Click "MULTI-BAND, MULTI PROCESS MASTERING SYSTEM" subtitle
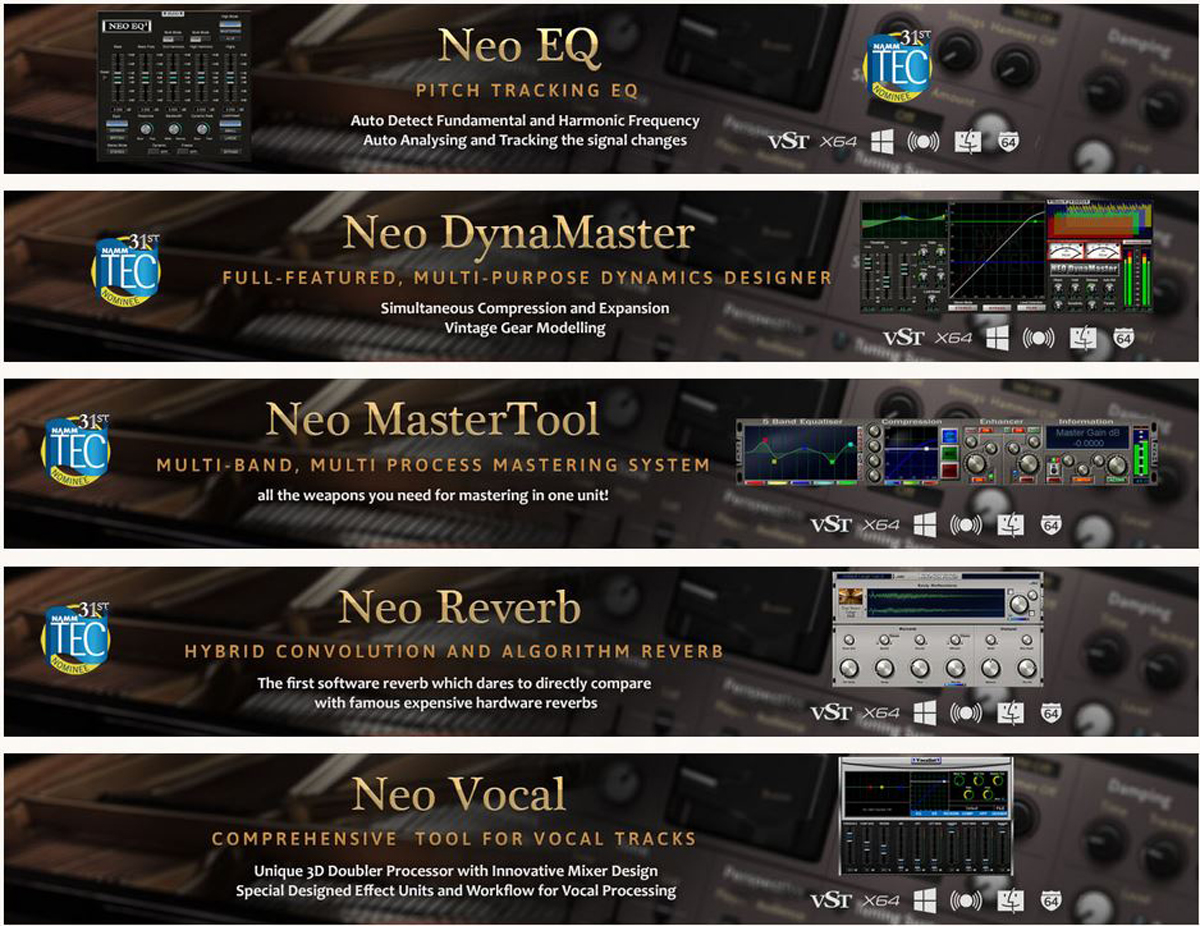Screen dimensions: 1200x926 click(433, 465)
